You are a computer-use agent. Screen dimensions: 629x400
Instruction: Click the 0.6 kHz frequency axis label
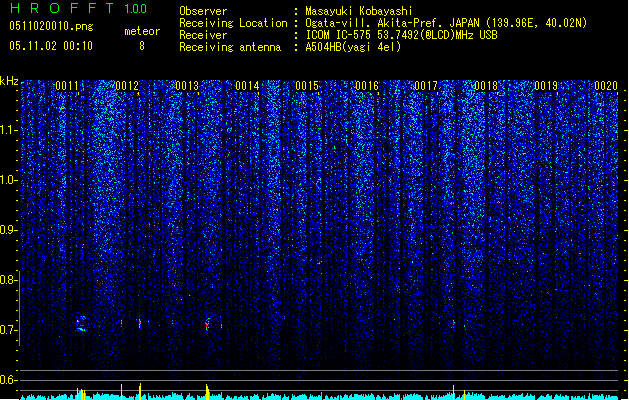click(x=8, y=380)
